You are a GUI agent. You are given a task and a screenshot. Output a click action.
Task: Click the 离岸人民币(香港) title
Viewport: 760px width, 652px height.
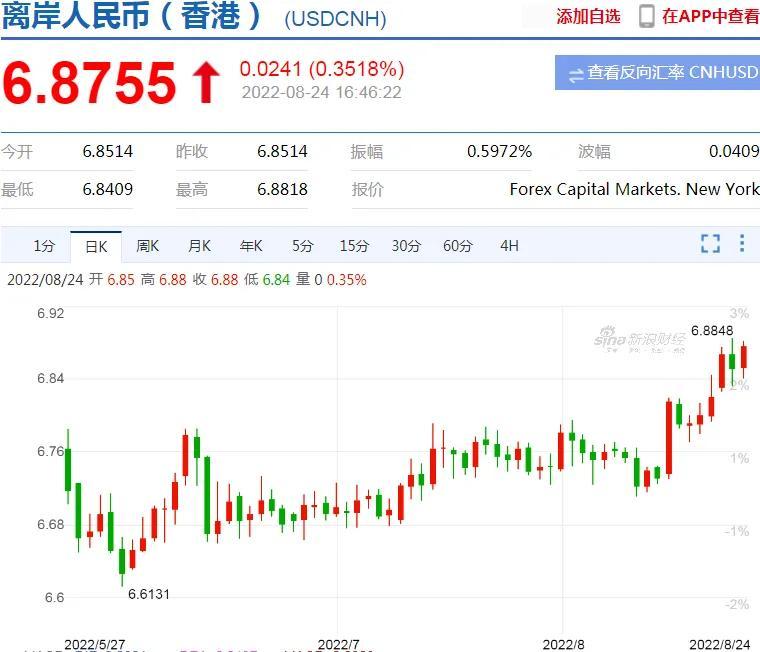pos(131,16)
